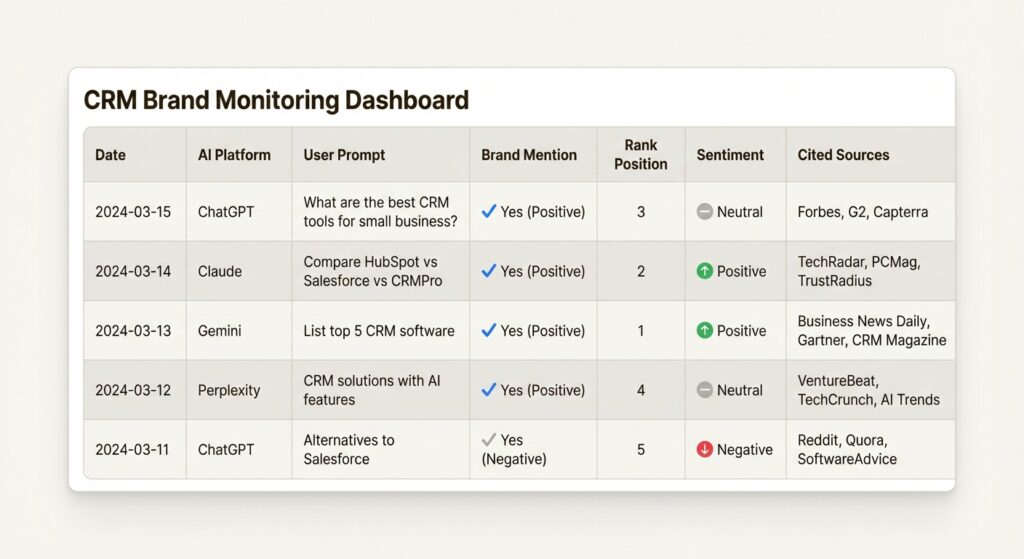Viewport: 1024px width, 559px height.
Task: Click the gray checkmark beside Yes (Negative)
Action: click(x=489, y=440)
